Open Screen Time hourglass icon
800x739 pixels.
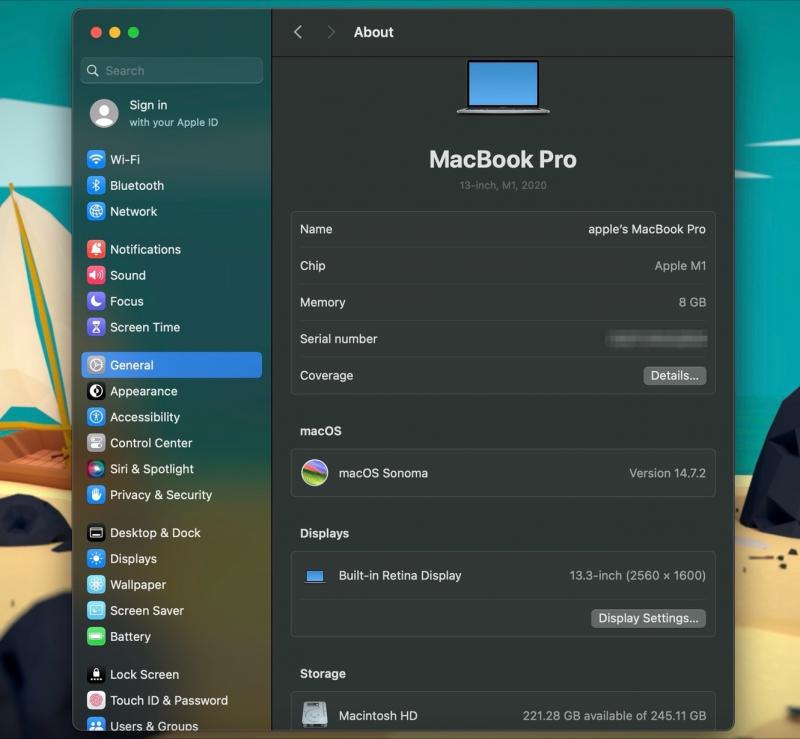96,327
